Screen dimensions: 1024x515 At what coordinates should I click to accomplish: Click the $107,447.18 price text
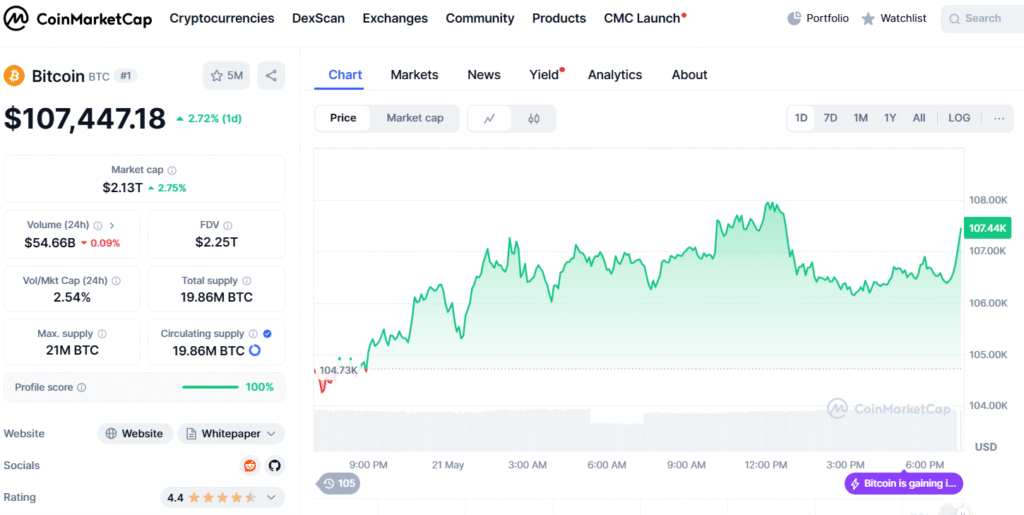click(x=85, y=119)
